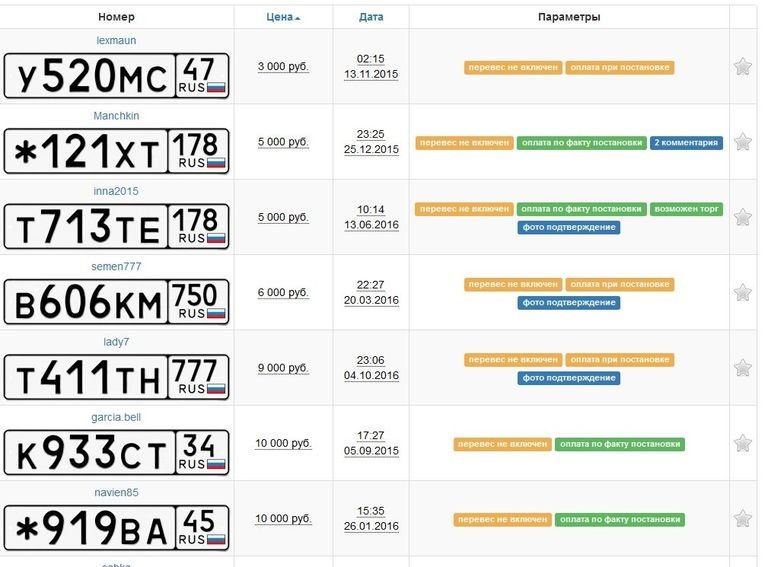
Task: Select the возможен торг tag
Action: (x=686, y=209)
